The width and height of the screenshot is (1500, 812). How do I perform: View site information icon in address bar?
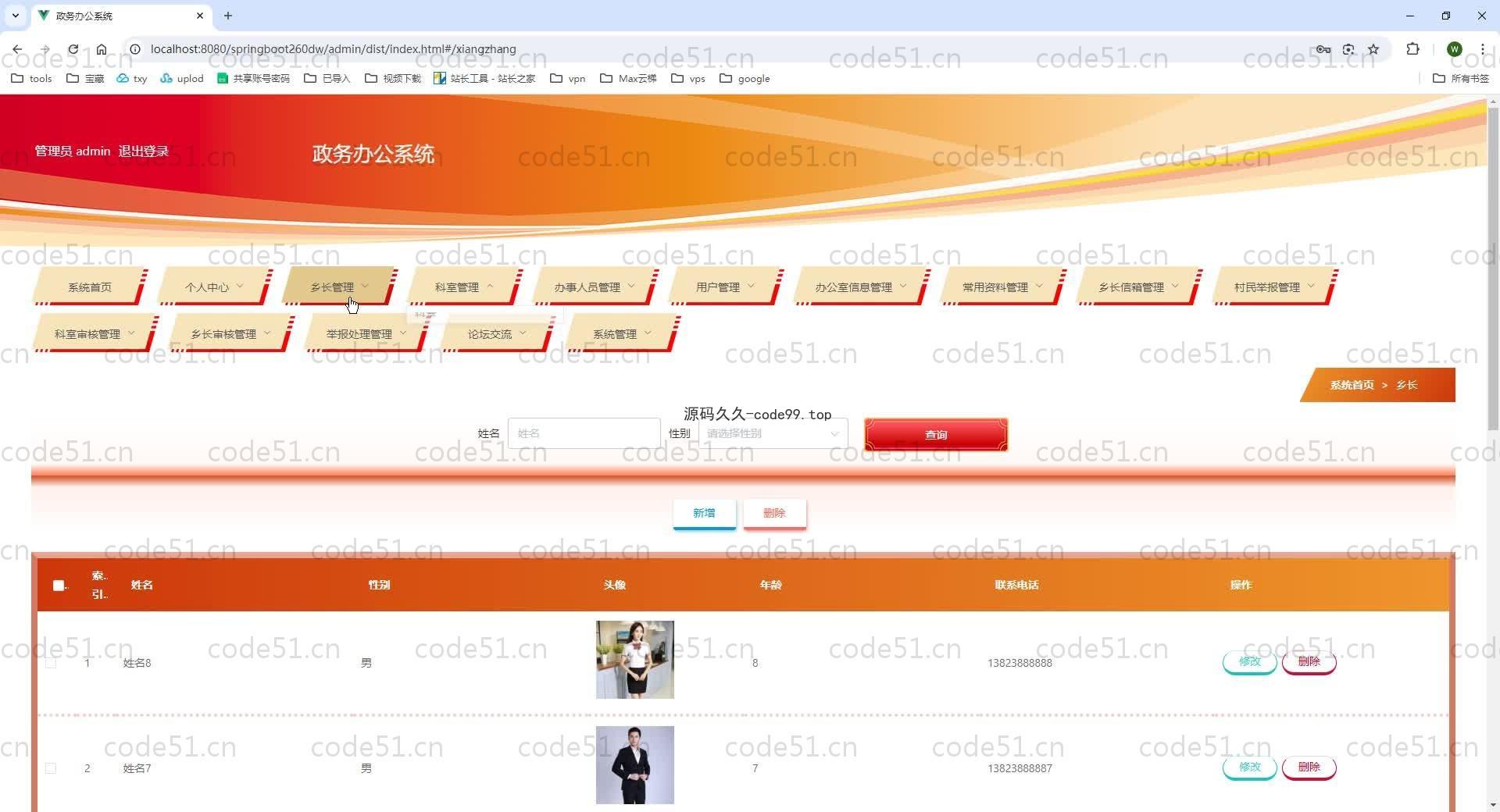coord(135,49)
